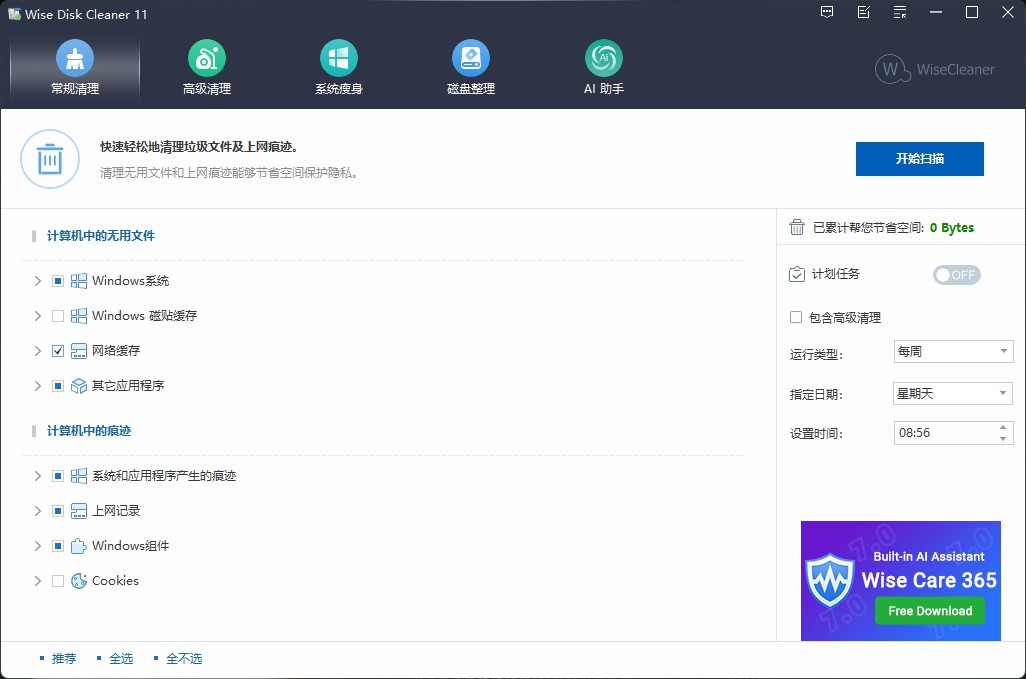Expand the Windows系统 tree node

pos(38,281)
